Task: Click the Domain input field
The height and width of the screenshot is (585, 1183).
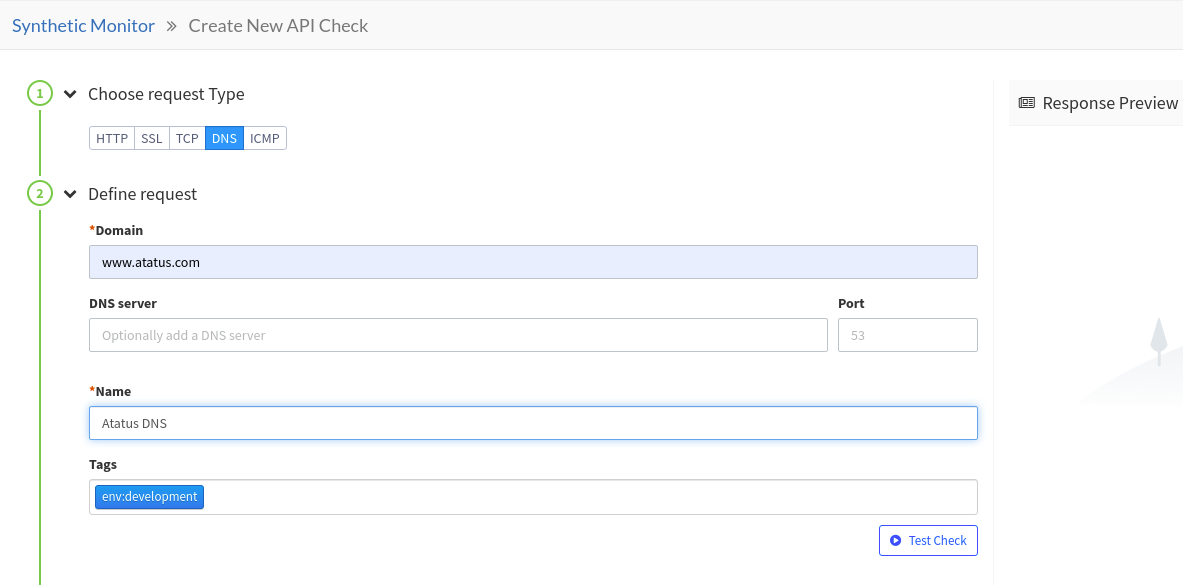Action: point(533,262)
